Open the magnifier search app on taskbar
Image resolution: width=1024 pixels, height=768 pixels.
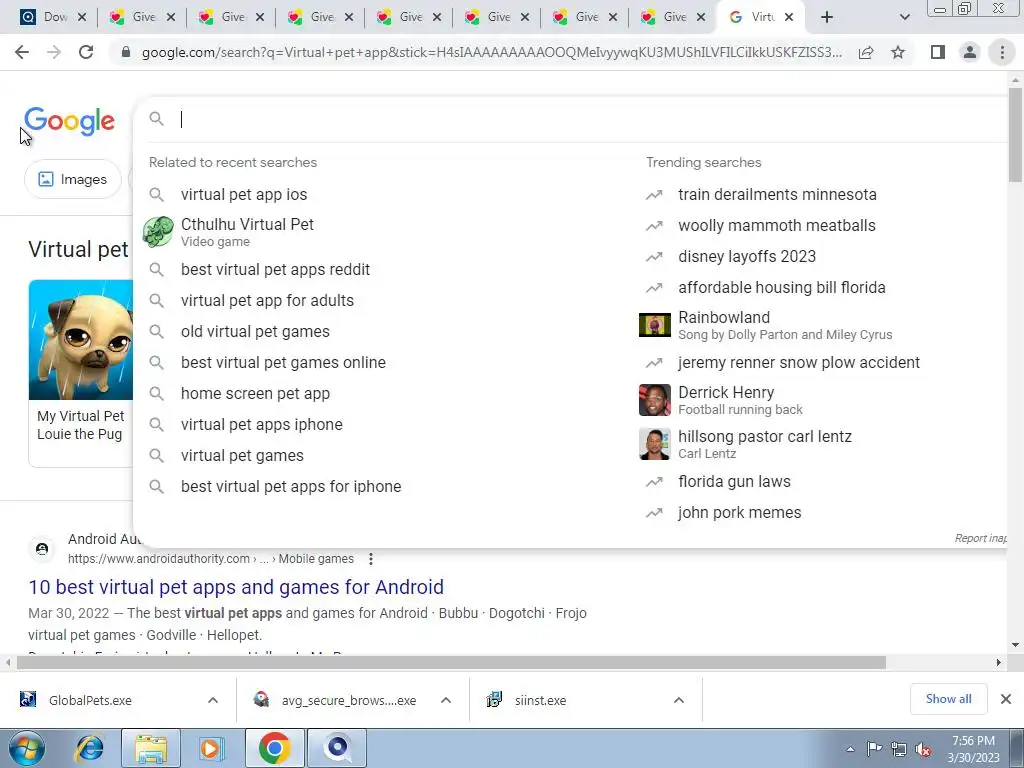click(x=338, y=748)
